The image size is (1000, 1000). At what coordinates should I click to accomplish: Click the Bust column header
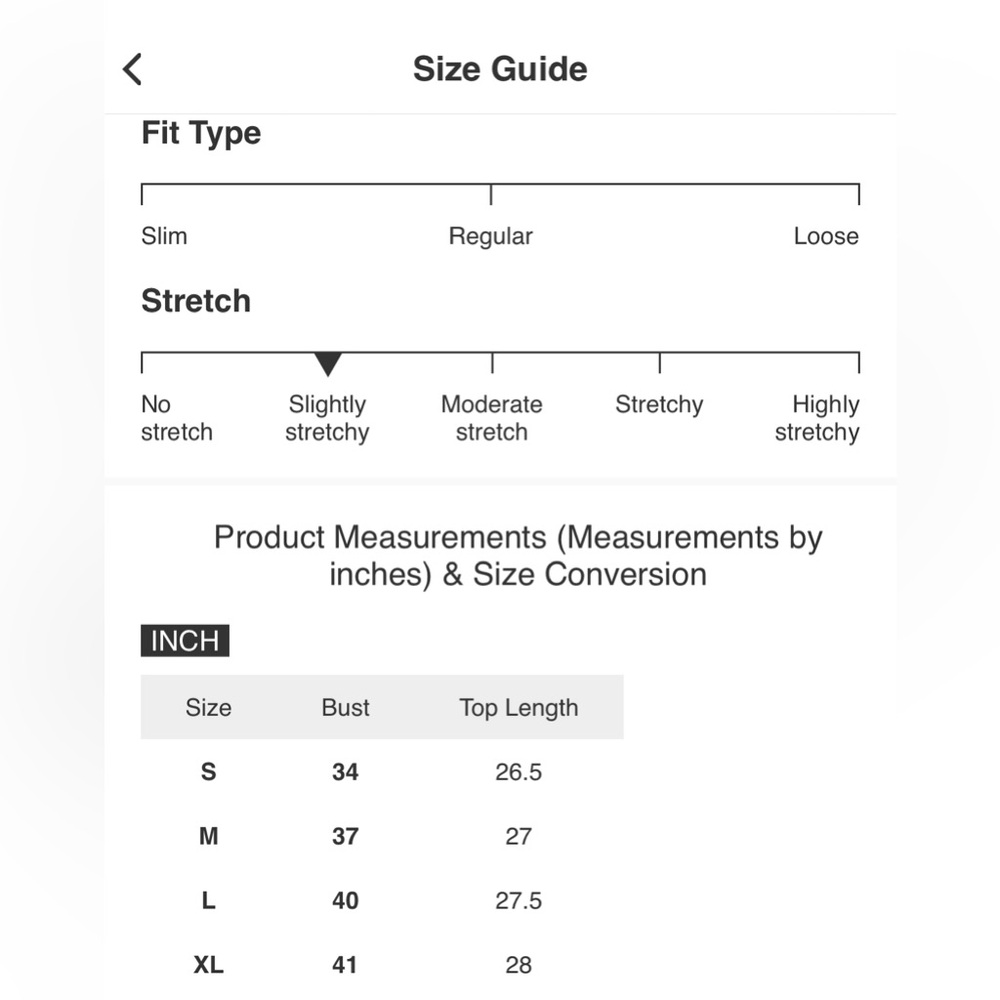click(345, 707)
